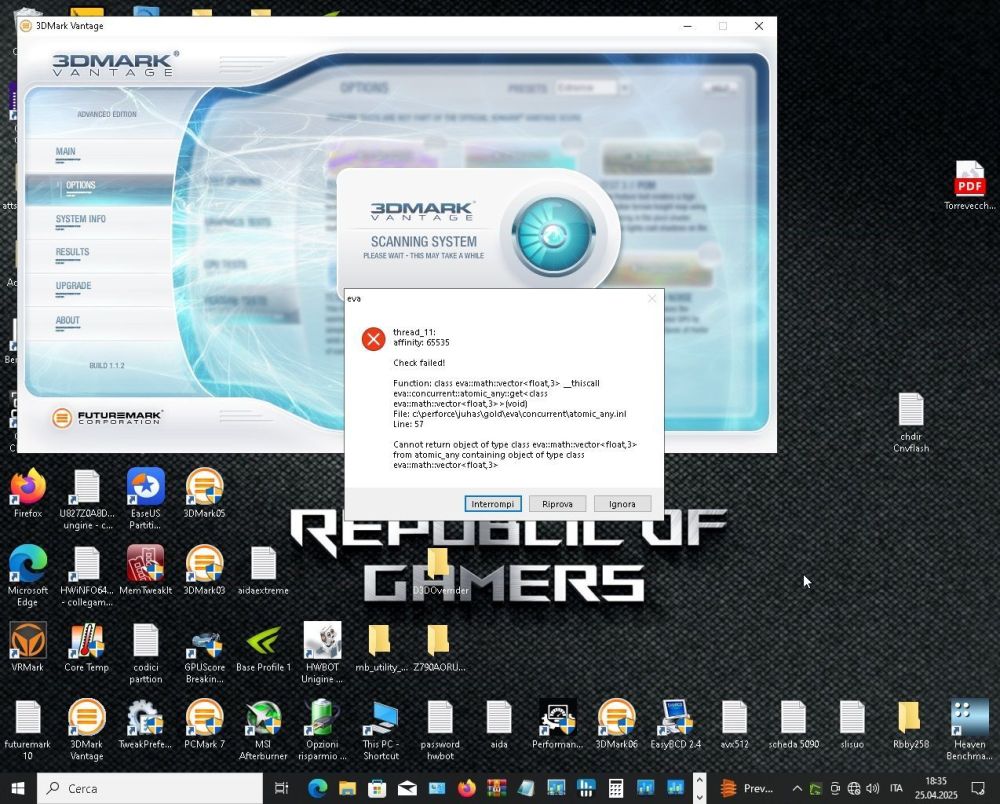1000x804 pixels.
Task: Select the 3DMark05 desktop shortcut
Action: (x=204, y=494)
